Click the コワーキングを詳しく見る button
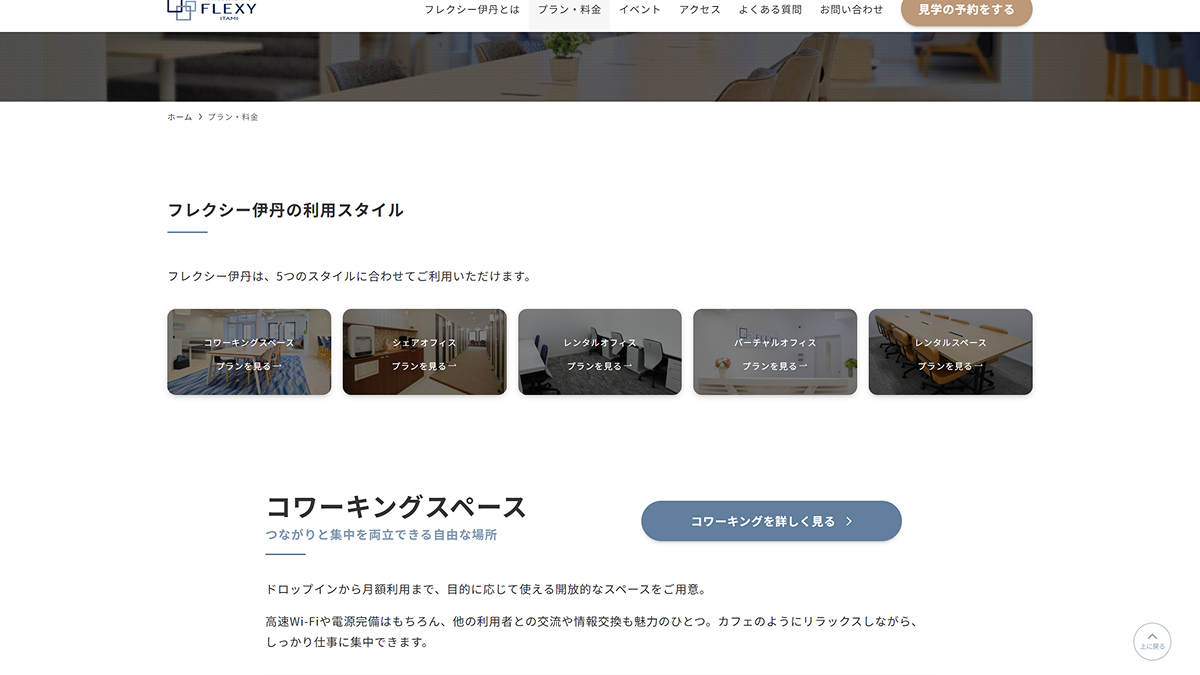This screenshot has height=675, width=1200. coord(771,521)
